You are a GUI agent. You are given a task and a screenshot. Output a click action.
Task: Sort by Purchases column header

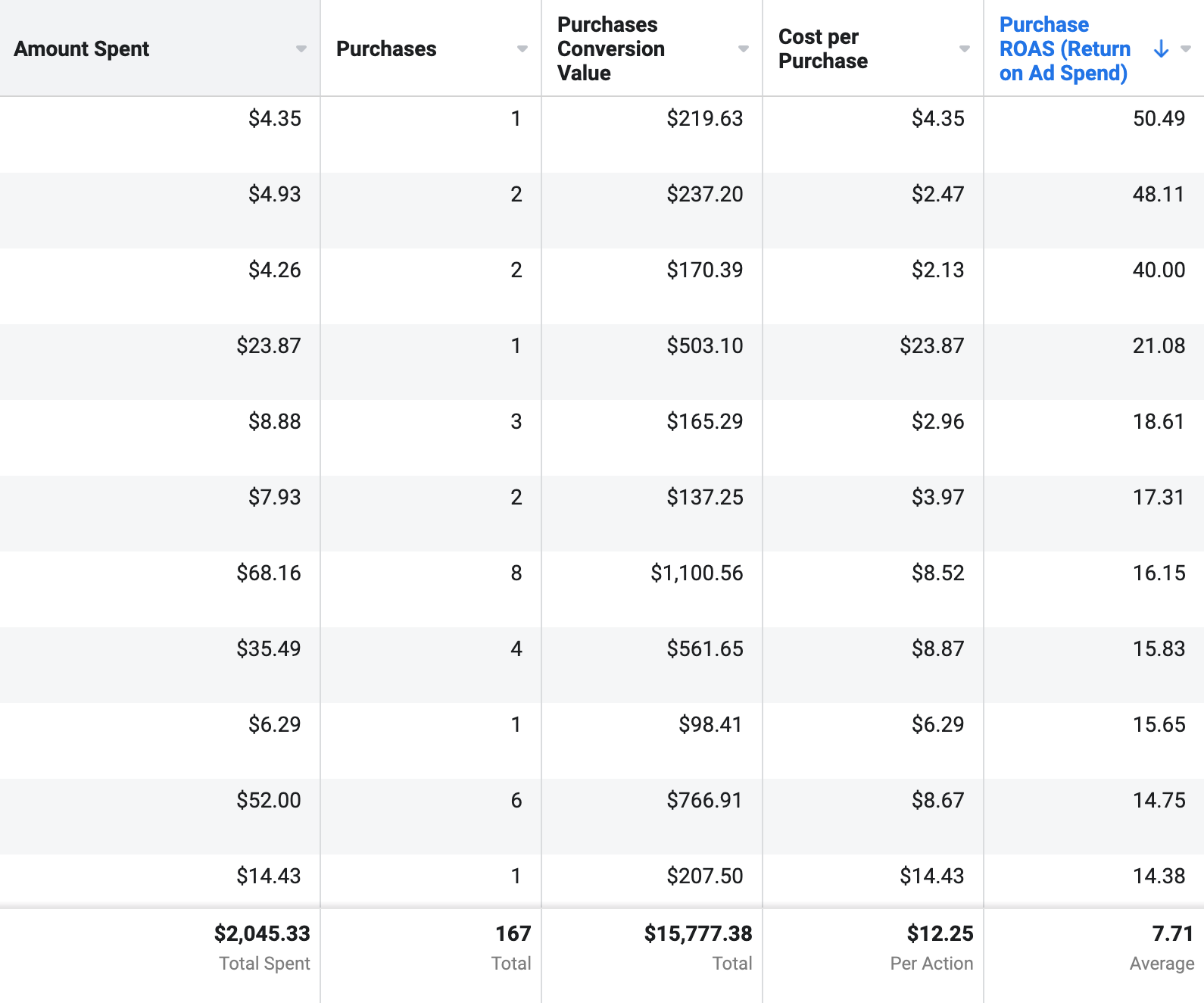point(386,49)
